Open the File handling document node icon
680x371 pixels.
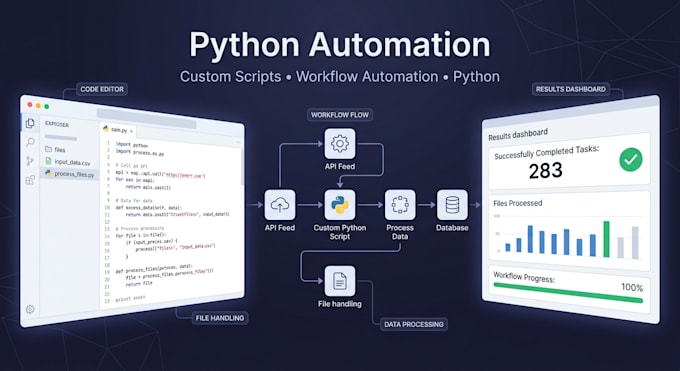340,281
